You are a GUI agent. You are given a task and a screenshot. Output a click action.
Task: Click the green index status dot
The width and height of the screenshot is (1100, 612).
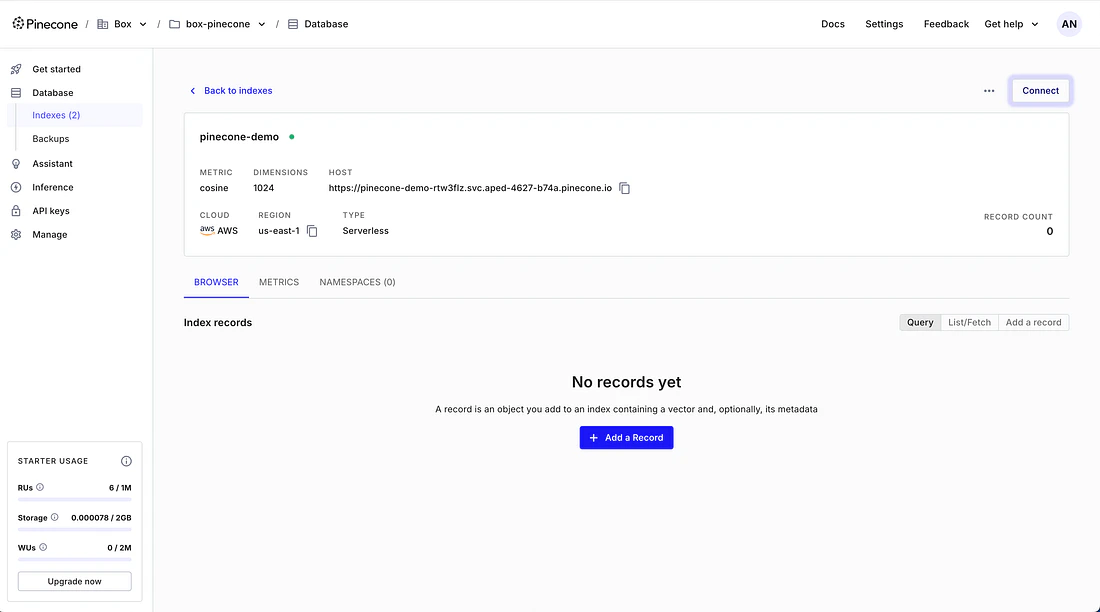[x=292, y=137]
